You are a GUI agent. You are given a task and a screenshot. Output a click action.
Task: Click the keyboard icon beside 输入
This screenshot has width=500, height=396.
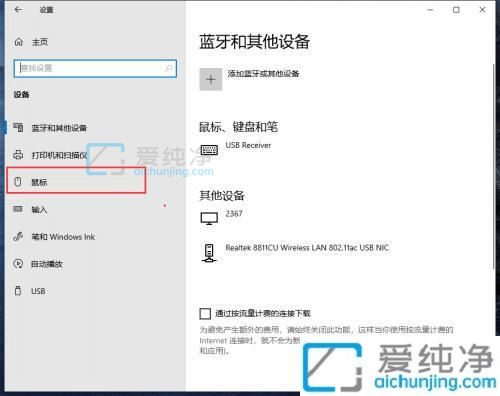coord(18,209)
